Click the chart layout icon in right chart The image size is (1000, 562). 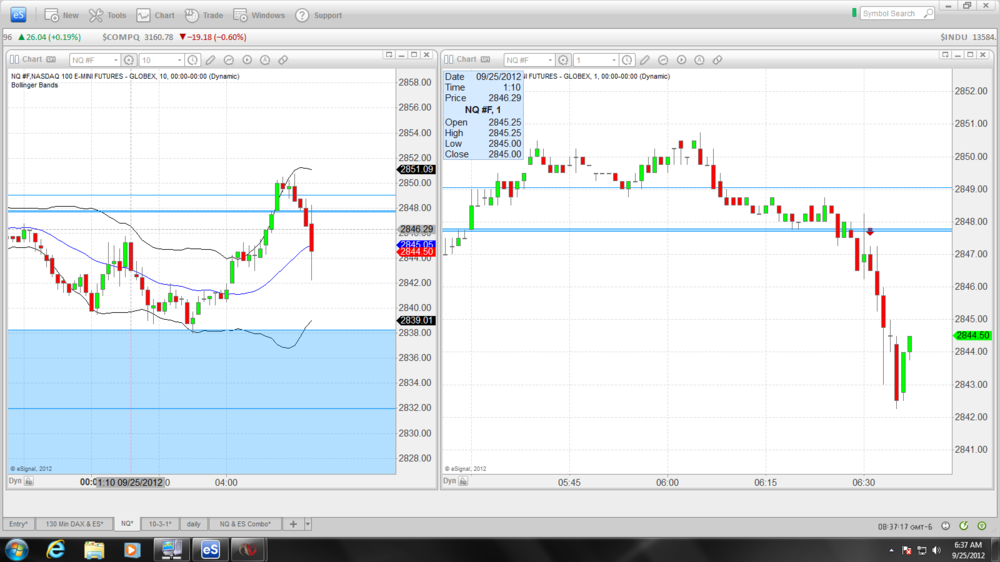coord(448,59)
